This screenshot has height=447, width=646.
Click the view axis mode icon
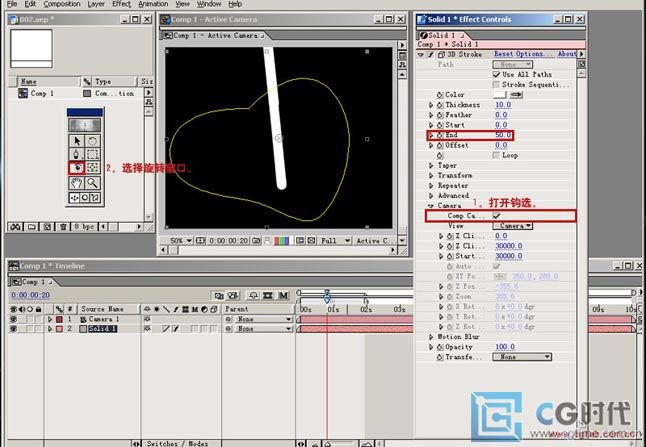tap(95, 198)
